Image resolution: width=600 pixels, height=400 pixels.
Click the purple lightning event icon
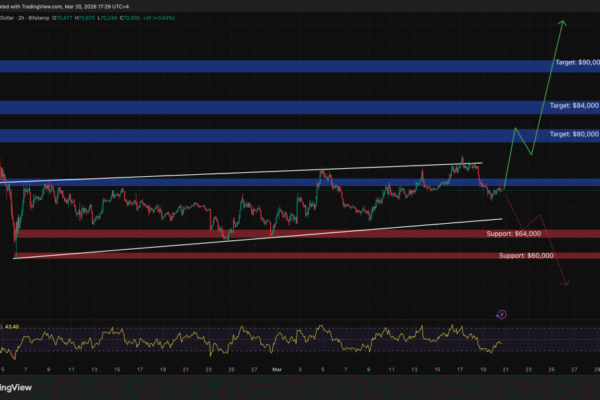pyautogui.click(x=502, y=314)
